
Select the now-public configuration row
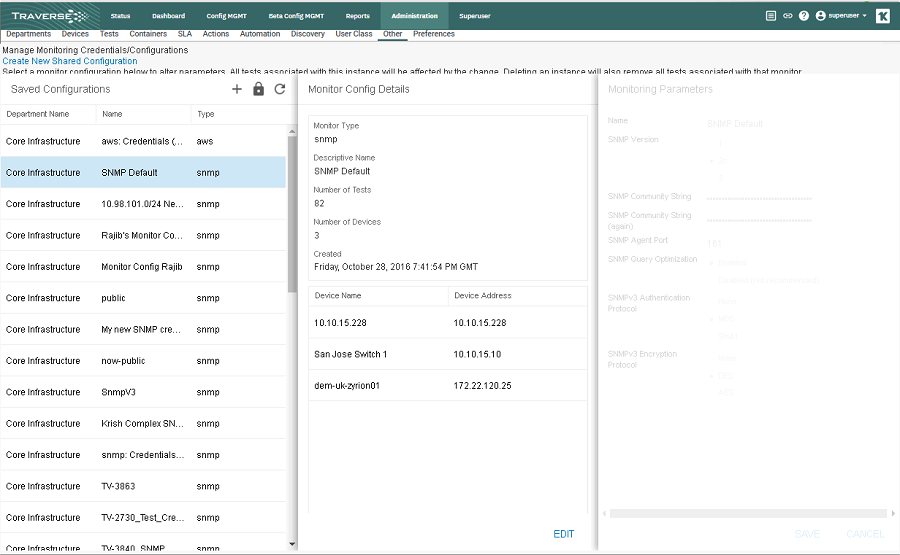(143, 360)
